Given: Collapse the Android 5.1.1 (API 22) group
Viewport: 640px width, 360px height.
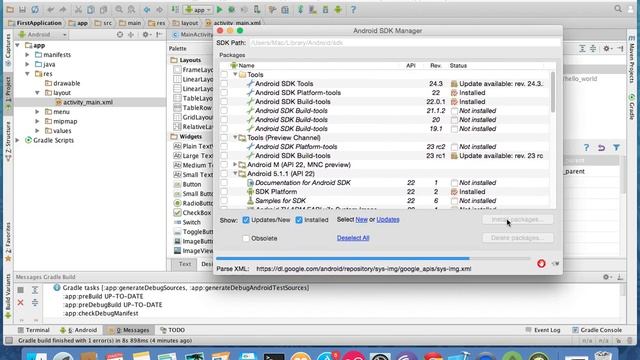Looking at the screenshot, I should (236, 173).
